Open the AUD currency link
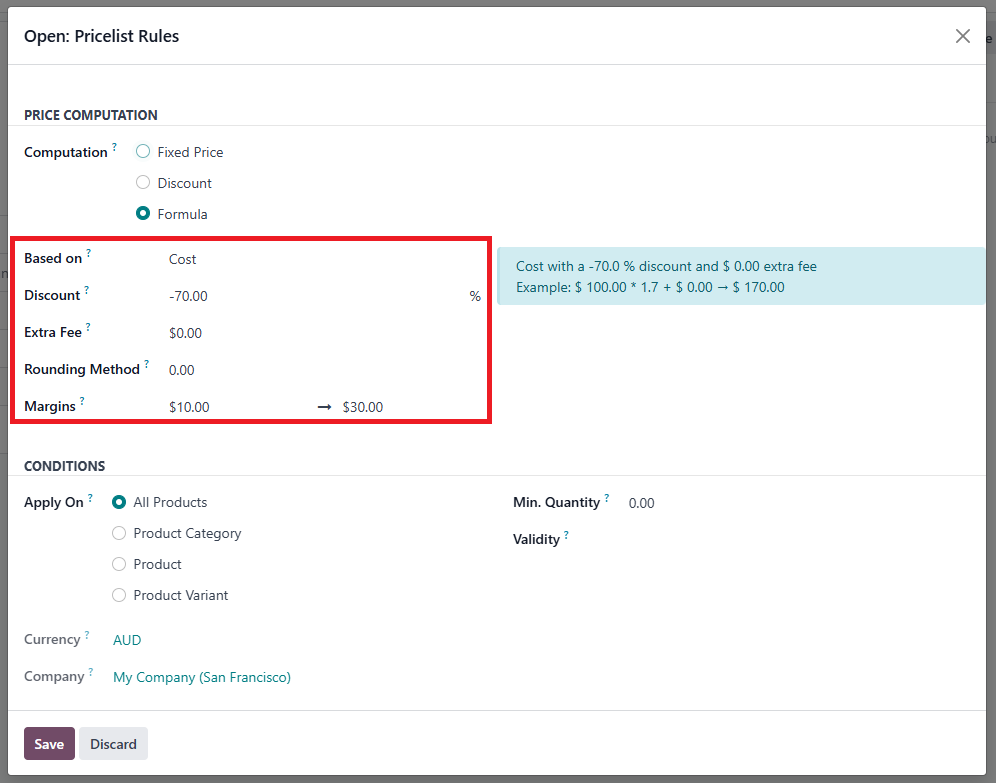This screenshot has height=783, width=996. point(127,640)
